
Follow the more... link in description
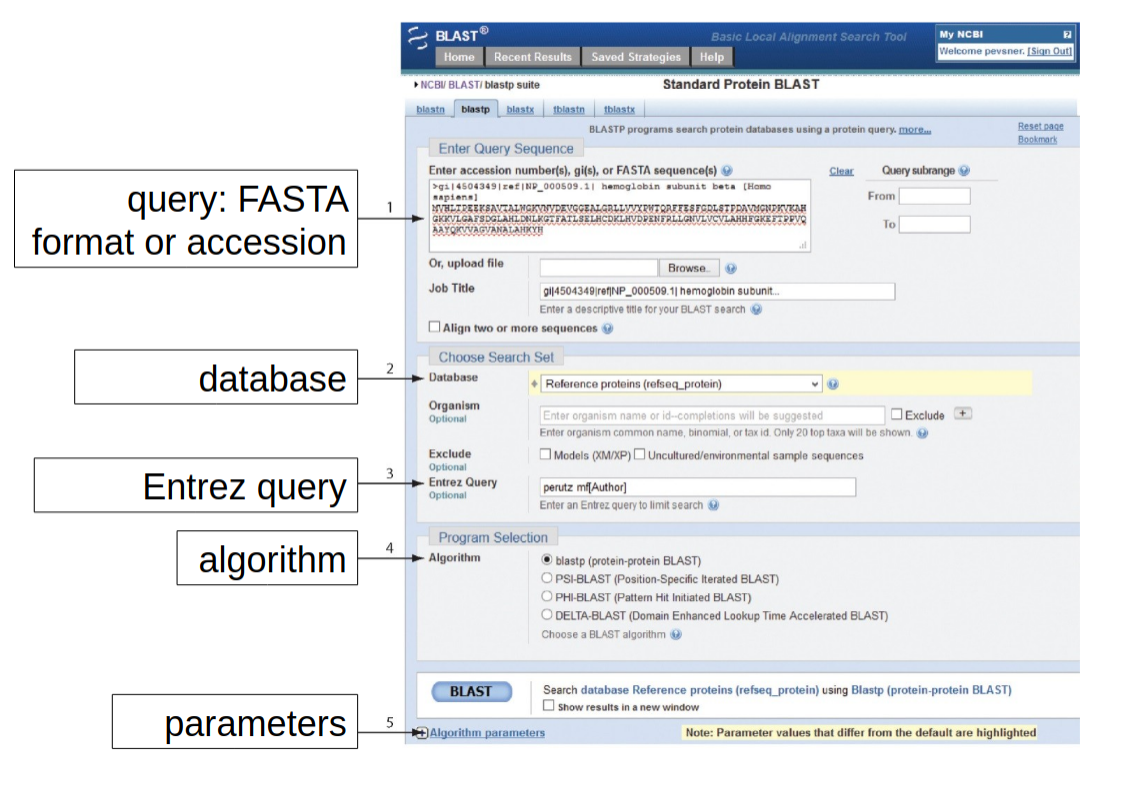click(914, 129)
